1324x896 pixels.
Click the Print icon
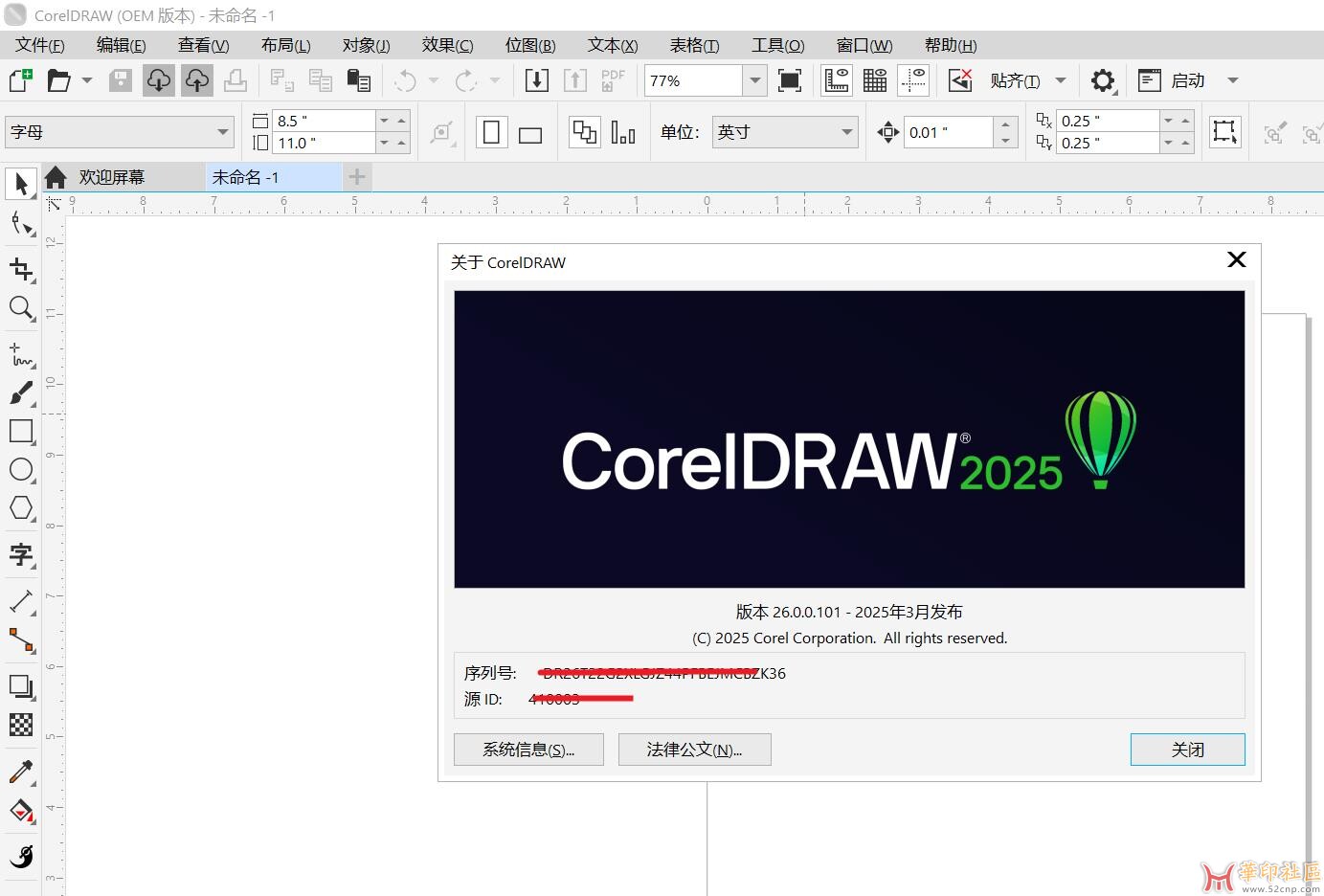tap(236, 80)
